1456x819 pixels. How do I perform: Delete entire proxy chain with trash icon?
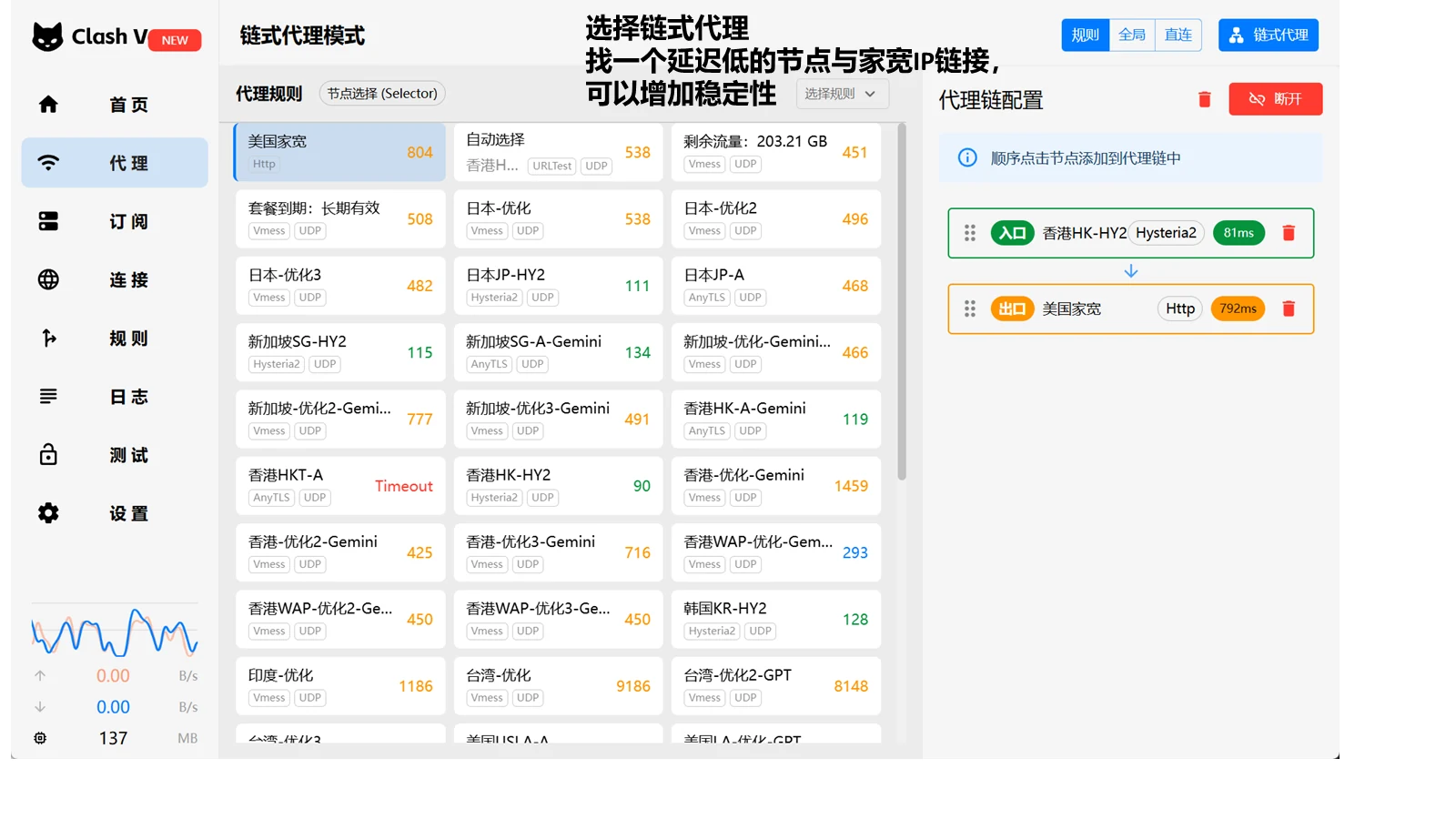(1205, 99)
